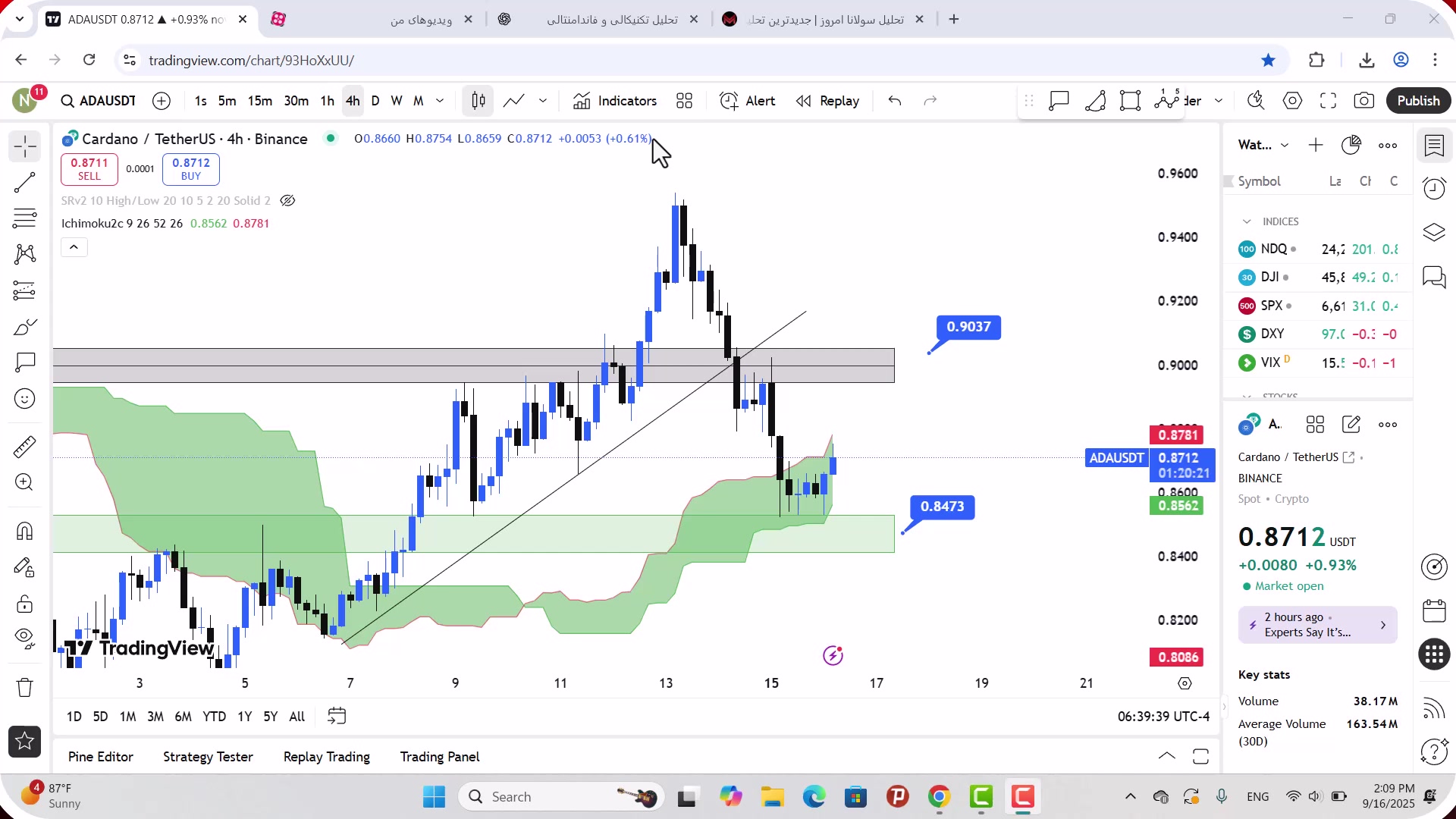
Task: Open the economic calendar panel
Action: point(1434,611)
